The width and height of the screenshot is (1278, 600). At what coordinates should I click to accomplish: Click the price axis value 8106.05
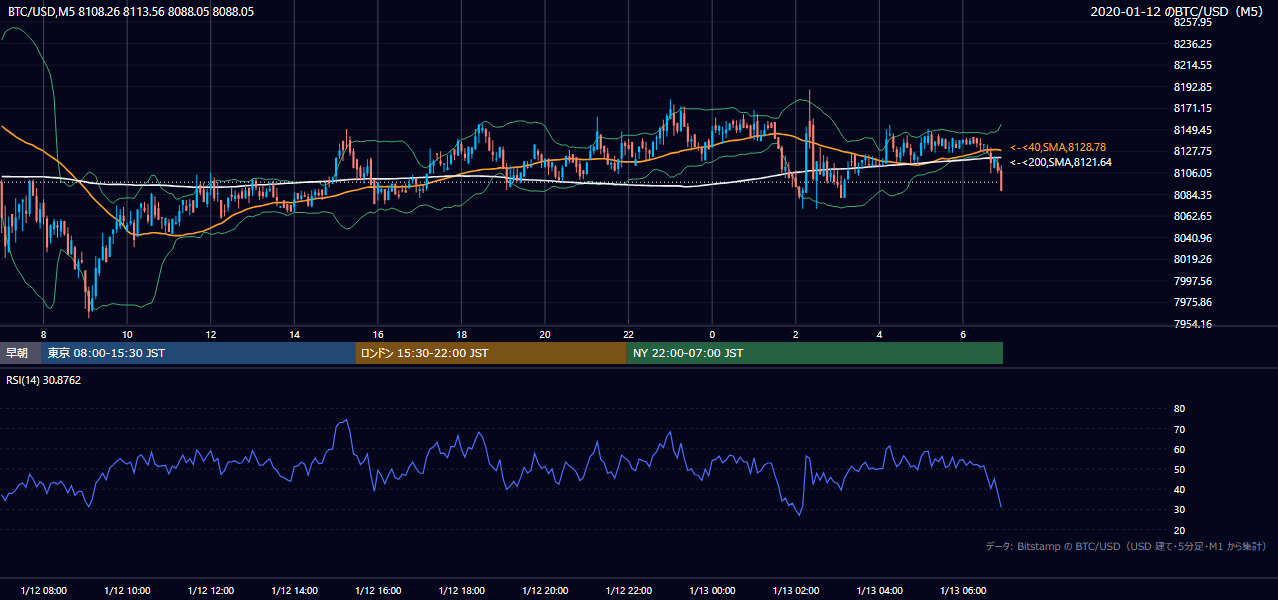pyautogui.click(x=1192, y=173)
